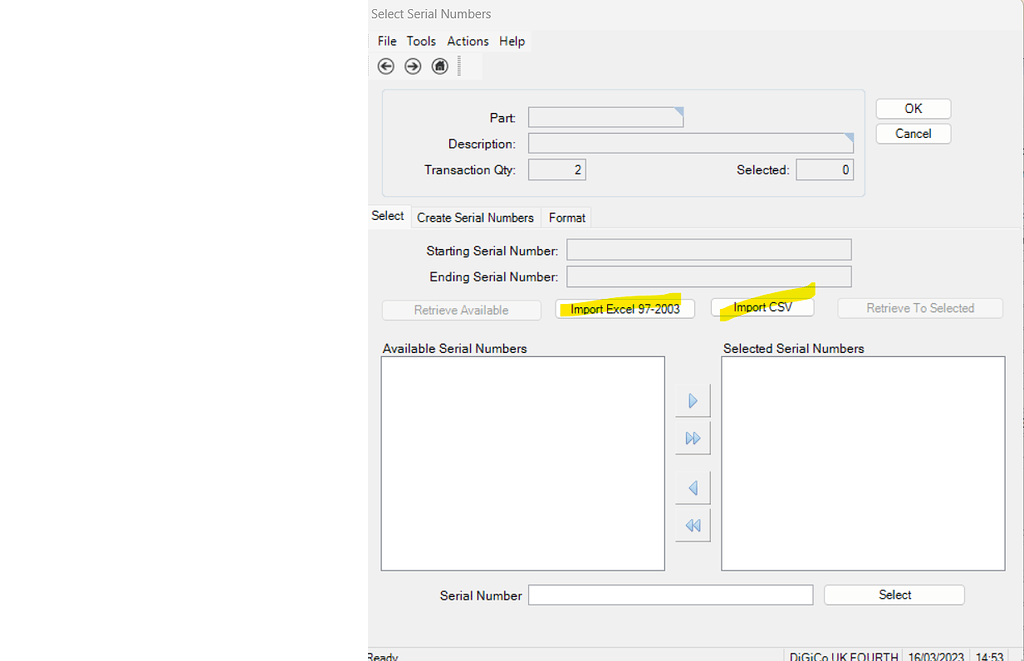The image size is (1024, 661).
Task: Switch to the Create Serial Numbers tab
Action: tap(475, 217)
